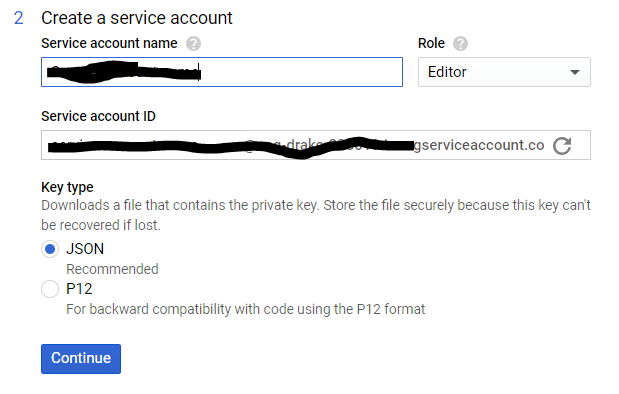Image resolution: width=619 pixels, height=394 pixels.
Task: Choose the P12 key type radio button
Action: tap(50, 289)
